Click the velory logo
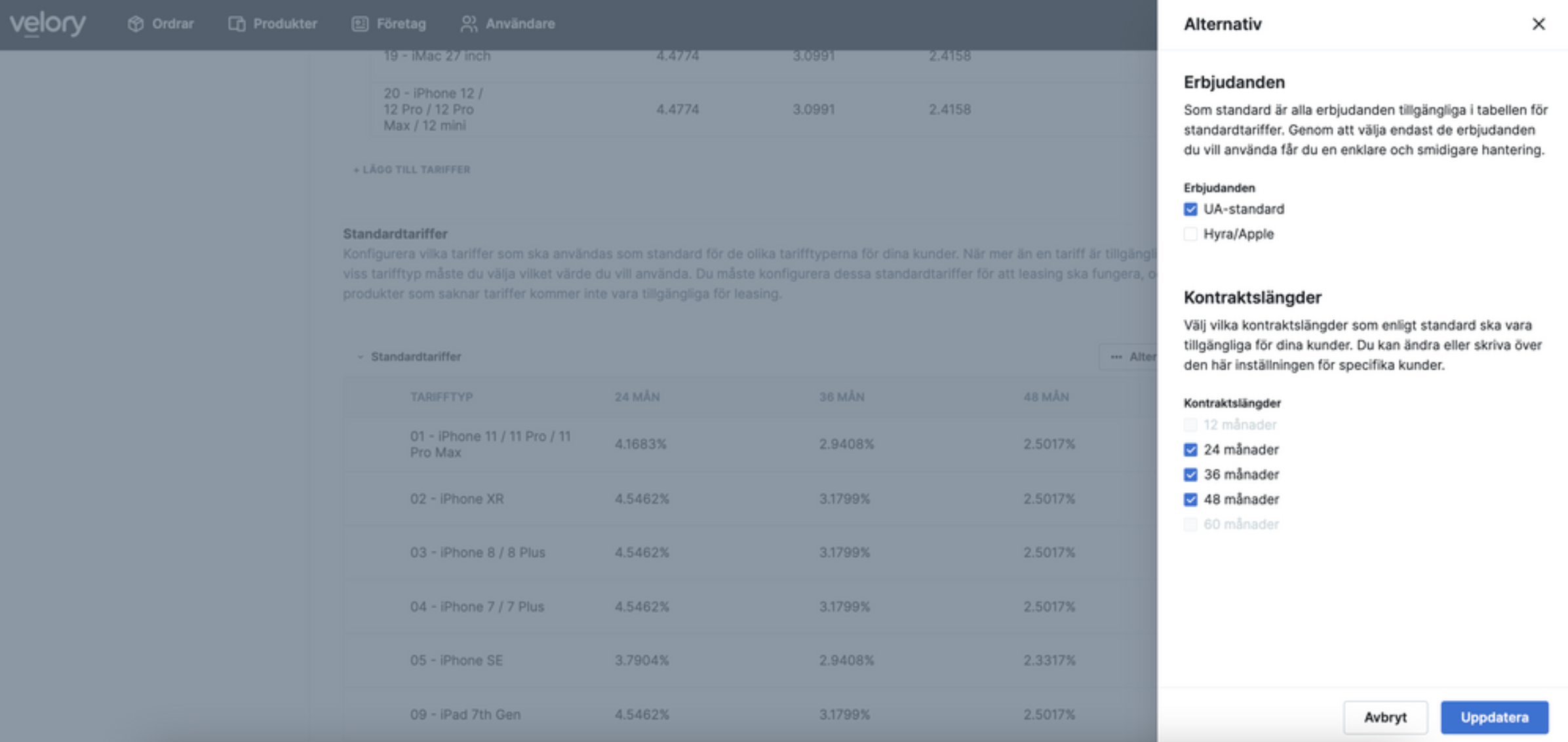 47,24
